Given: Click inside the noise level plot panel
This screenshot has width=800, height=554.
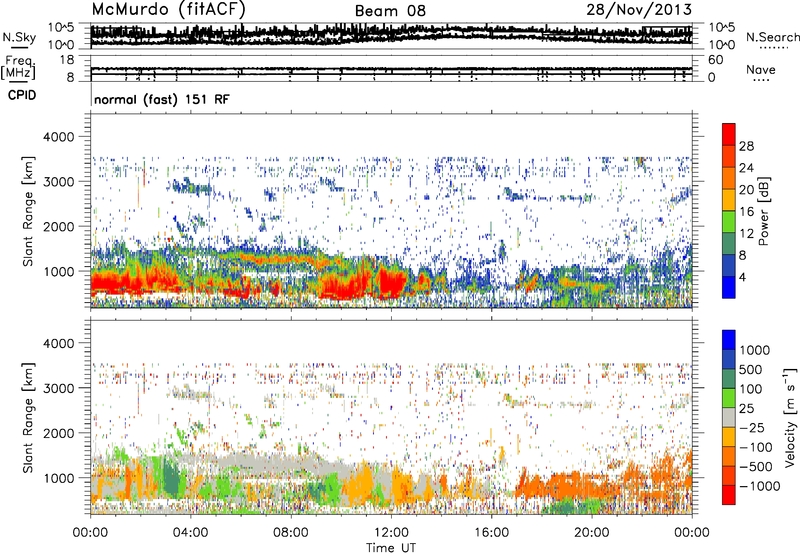Looking at the screenshot, I should [x=391, y=36].
